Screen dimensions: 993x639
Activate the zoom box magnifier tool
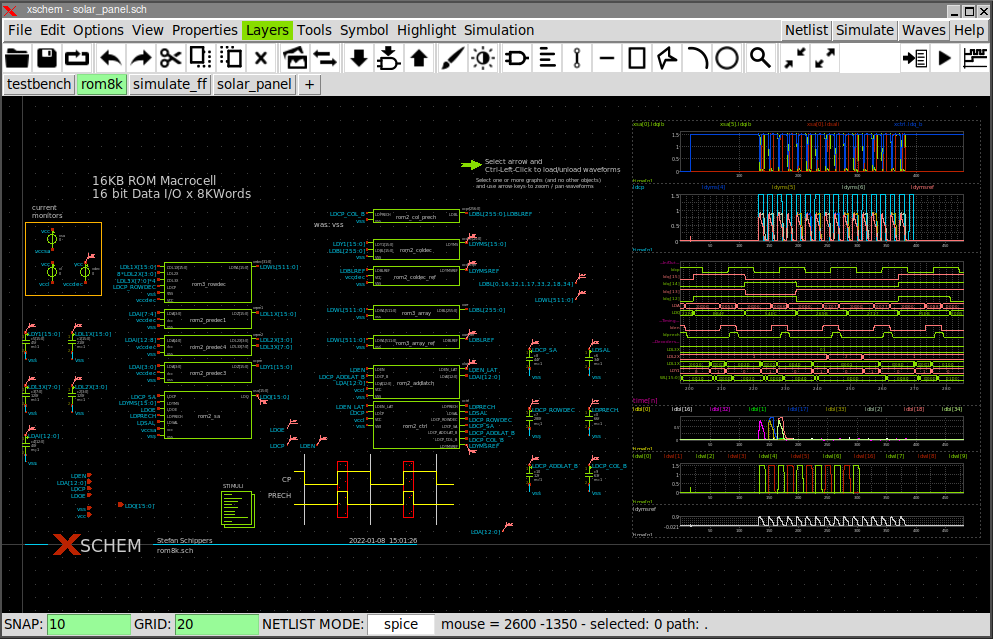click(759, 58)
